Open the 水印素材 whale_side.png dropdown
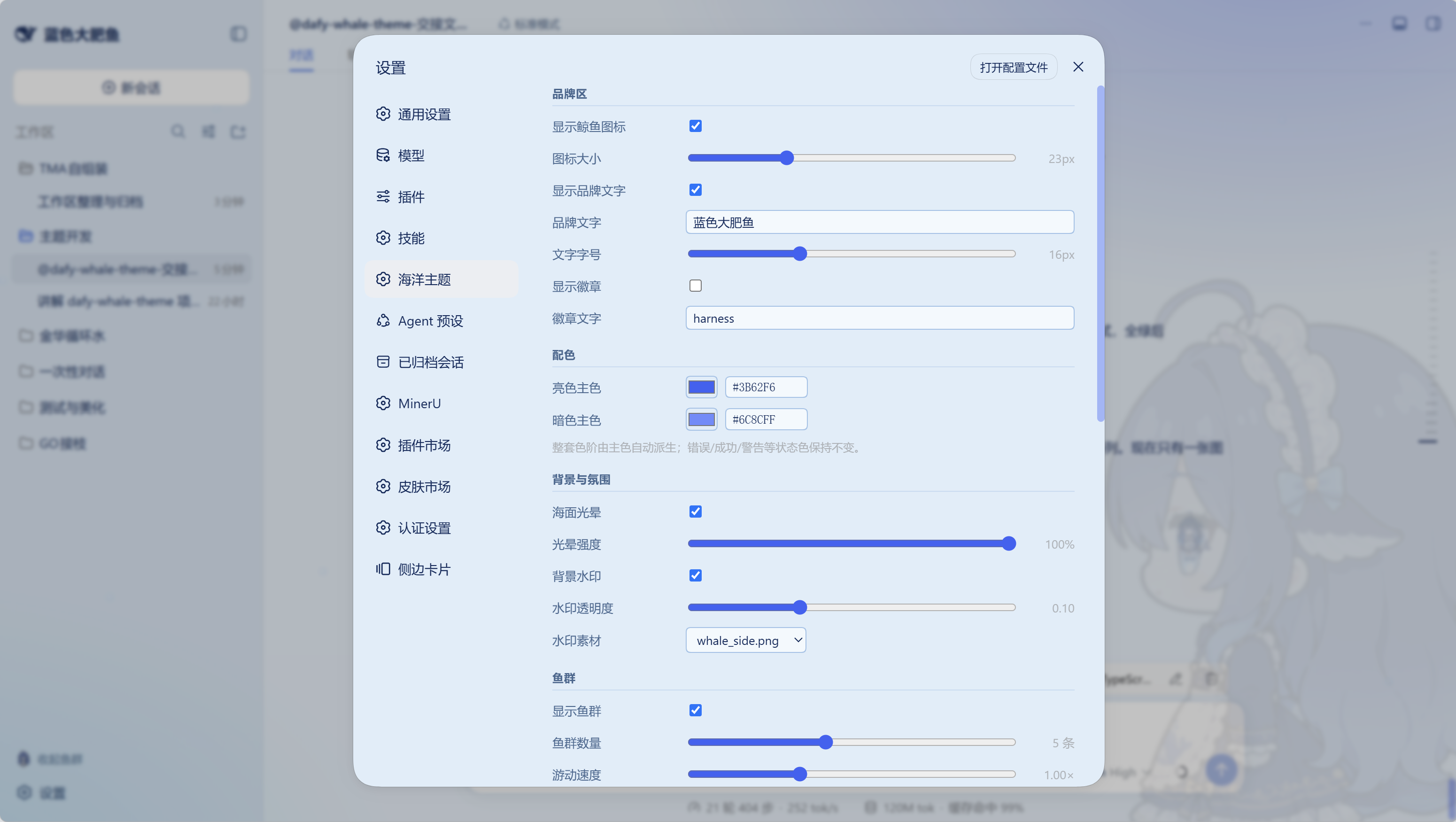Viewport: 1456px width, 822px height. click(745, 641)
